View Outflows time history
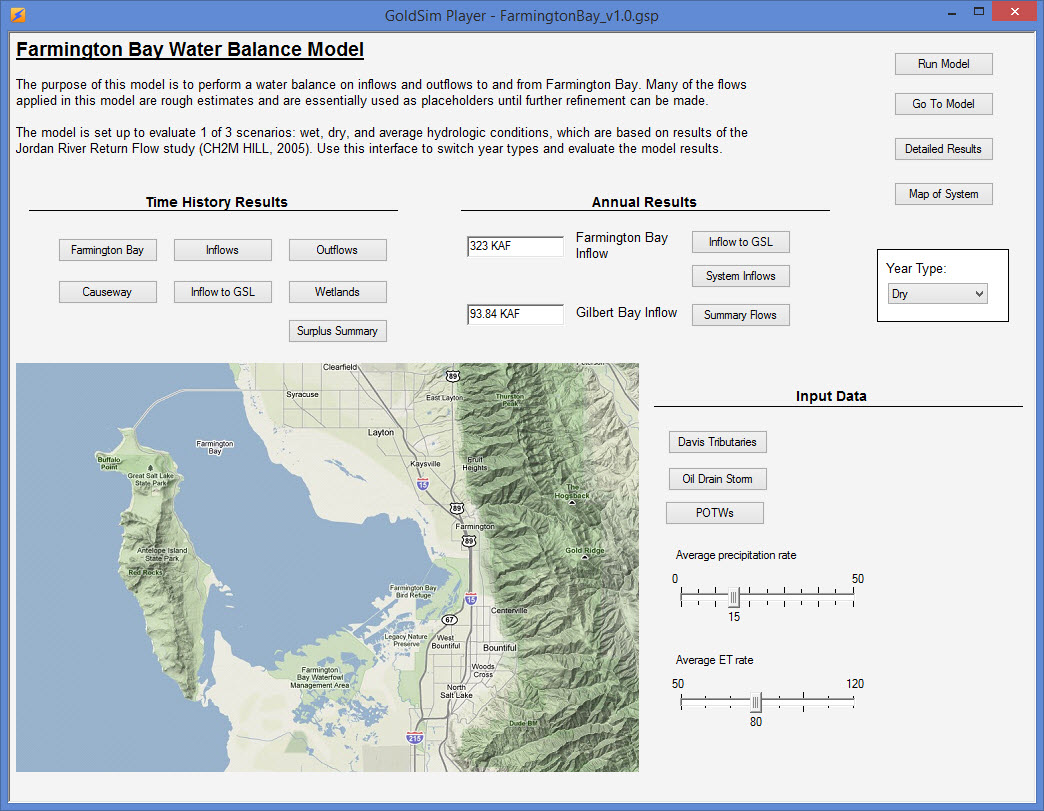This screenshot has width=1044, height=811. point(337,250)
